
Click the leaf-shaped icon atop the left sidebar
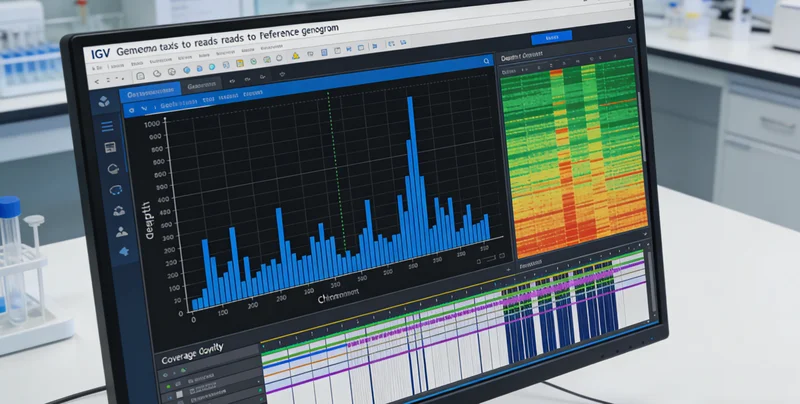pos(103,101)
